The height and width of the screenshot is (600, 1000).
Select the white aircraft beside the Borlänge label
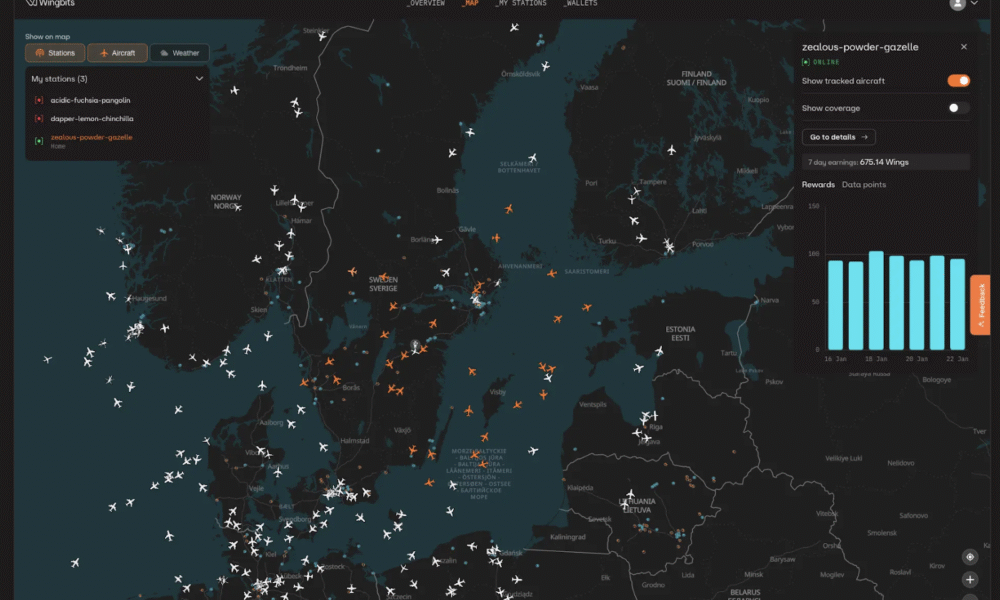point(437,240)
